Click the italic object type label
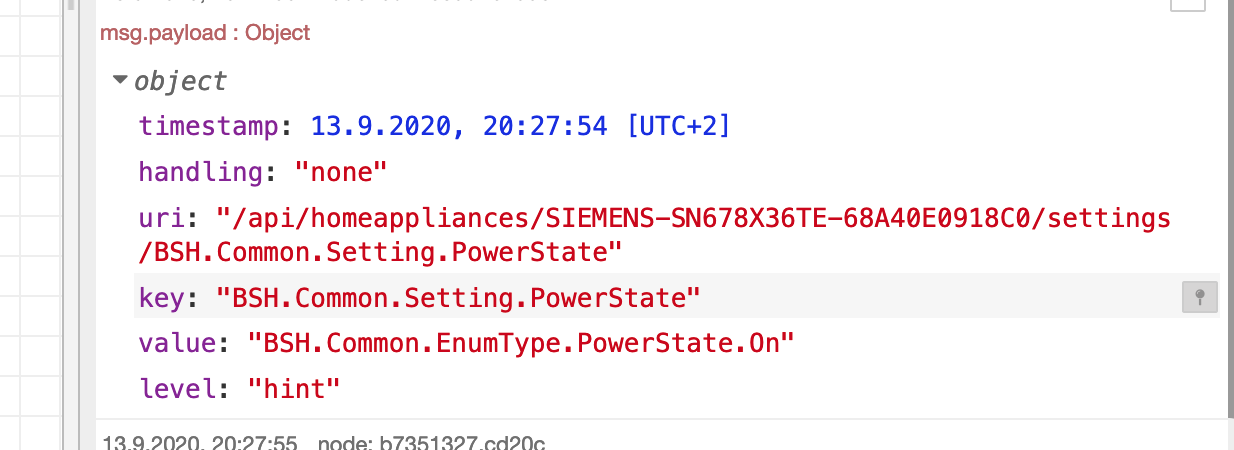1234x450 pixels. 181,80
